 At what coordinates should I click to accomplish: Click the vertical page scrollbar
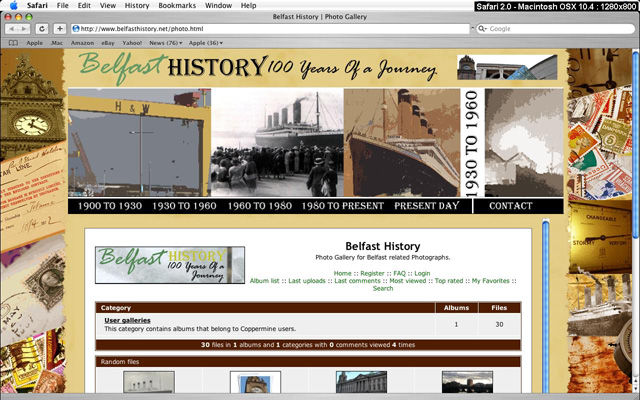click(x=546, y=300)
